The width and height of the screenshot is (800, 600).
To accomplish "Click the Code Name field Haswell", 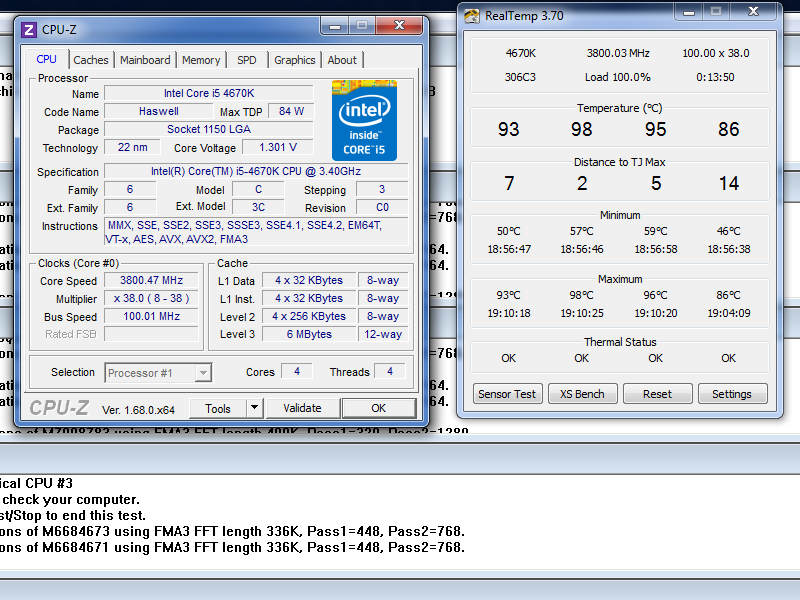I will (x=159, y=111).
